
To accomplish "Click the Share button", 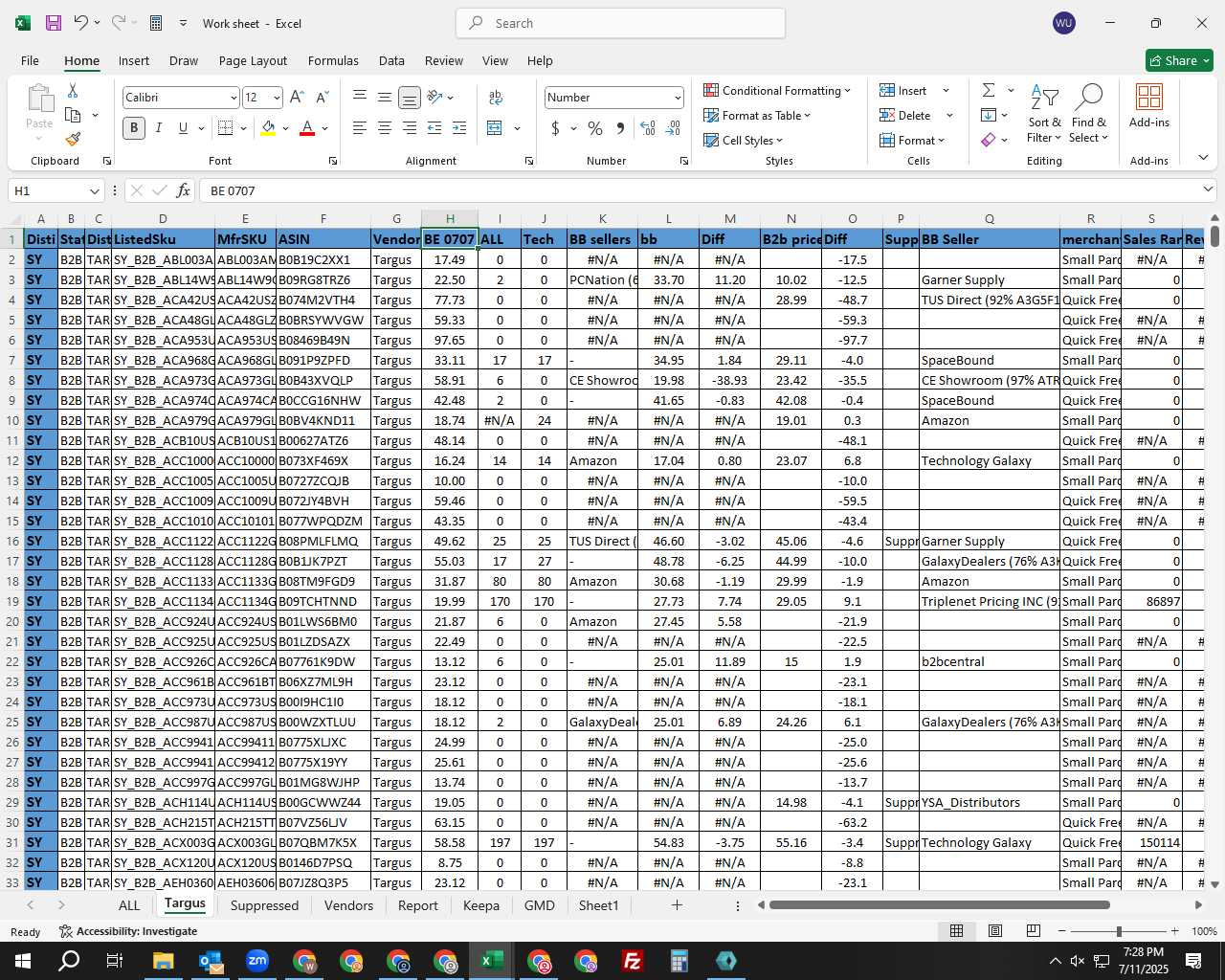I will (x=1179, y=60).
